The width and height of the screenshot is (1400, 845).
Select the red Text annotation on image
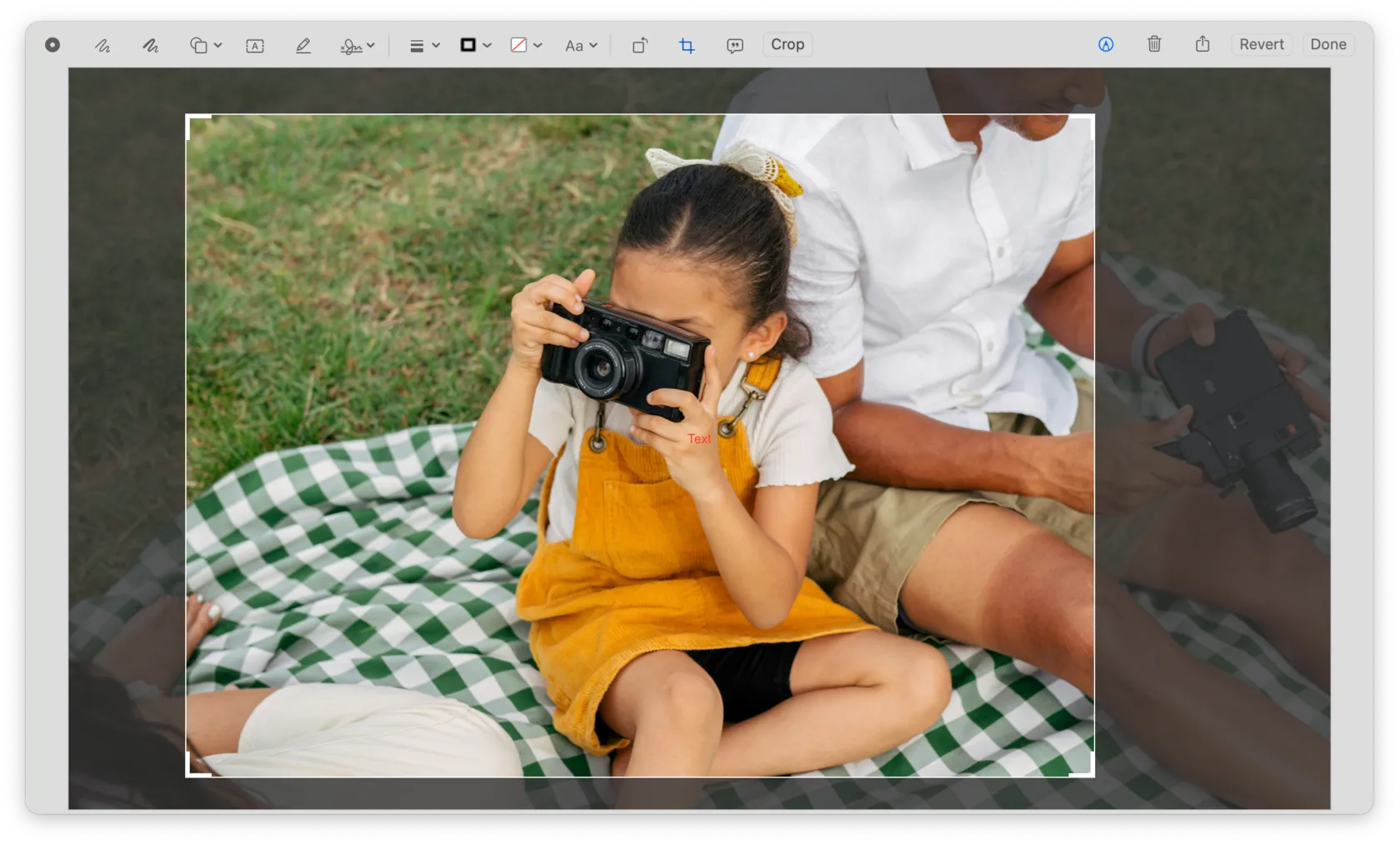[698, 438]
